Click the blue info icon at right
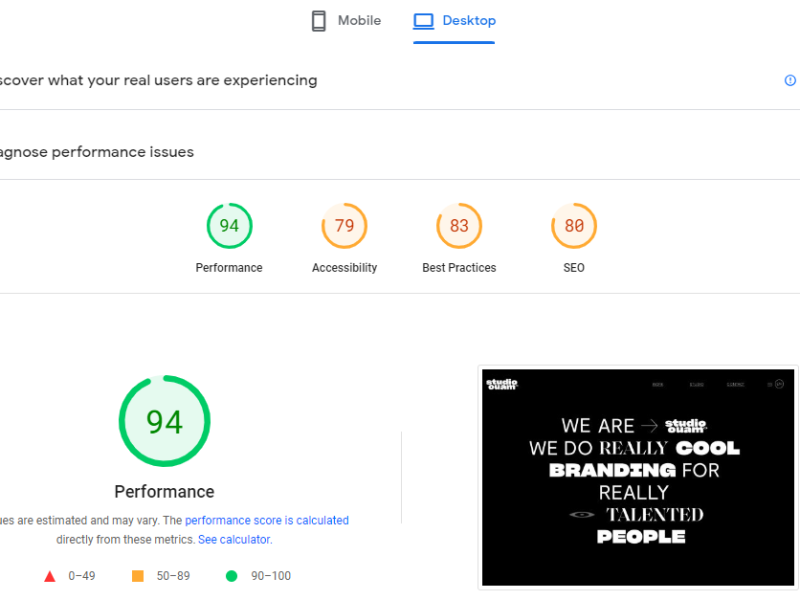 click(790, 81)
